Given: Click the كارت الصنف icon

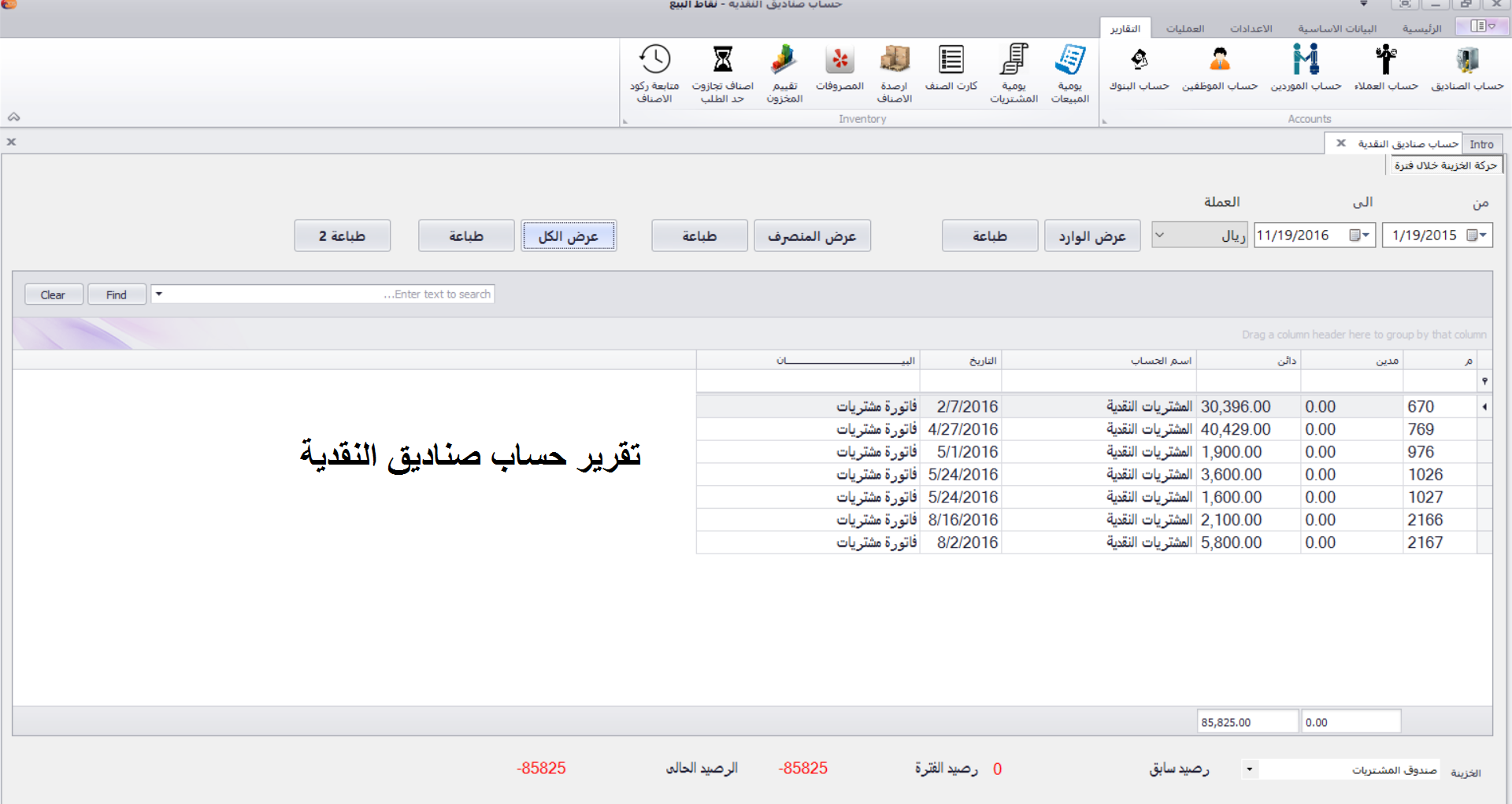Looking at the screenshot, I should 951,71.
